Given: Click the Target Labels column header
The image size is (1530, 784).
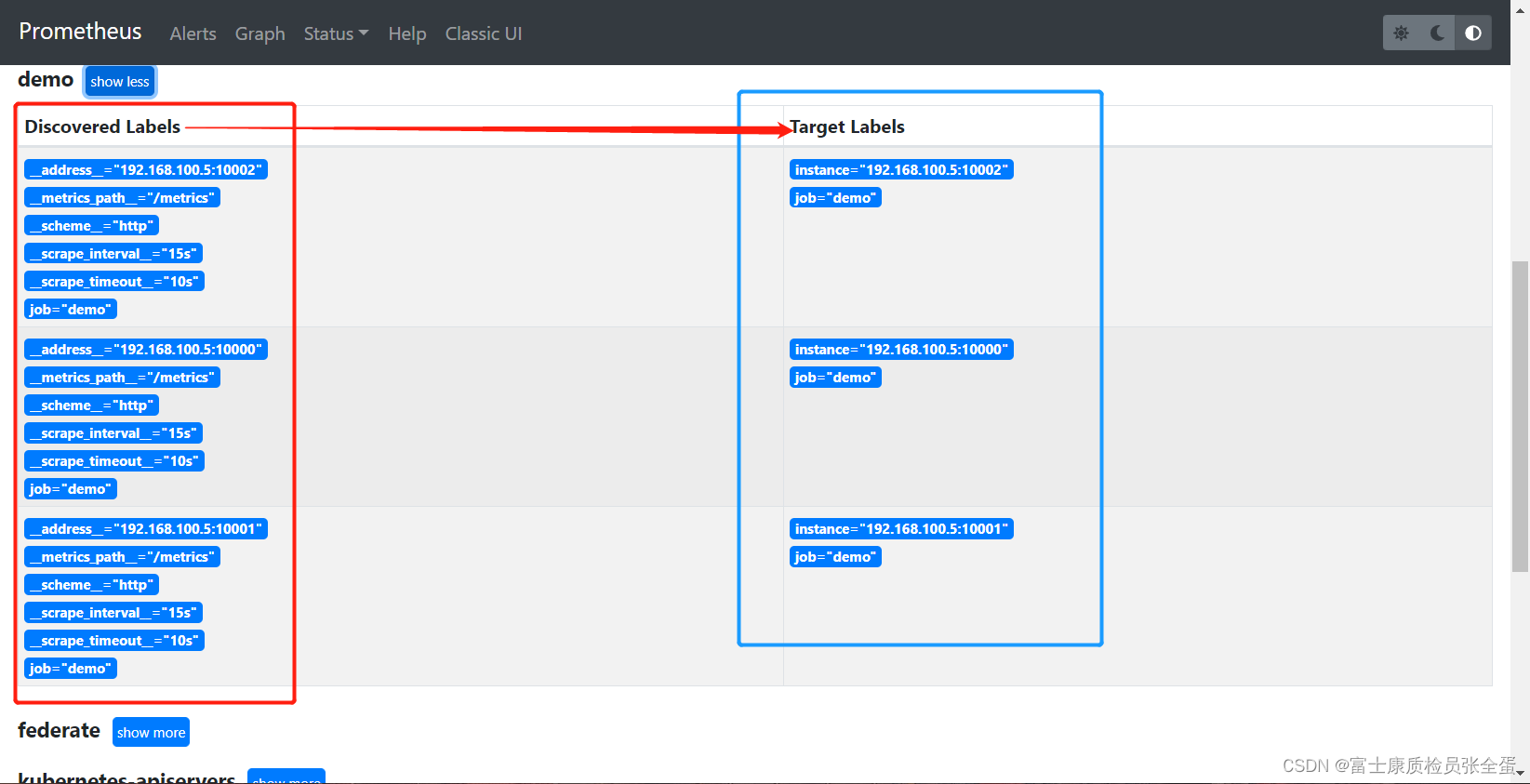Looking at the screenshot, I should tap(846, 126).
